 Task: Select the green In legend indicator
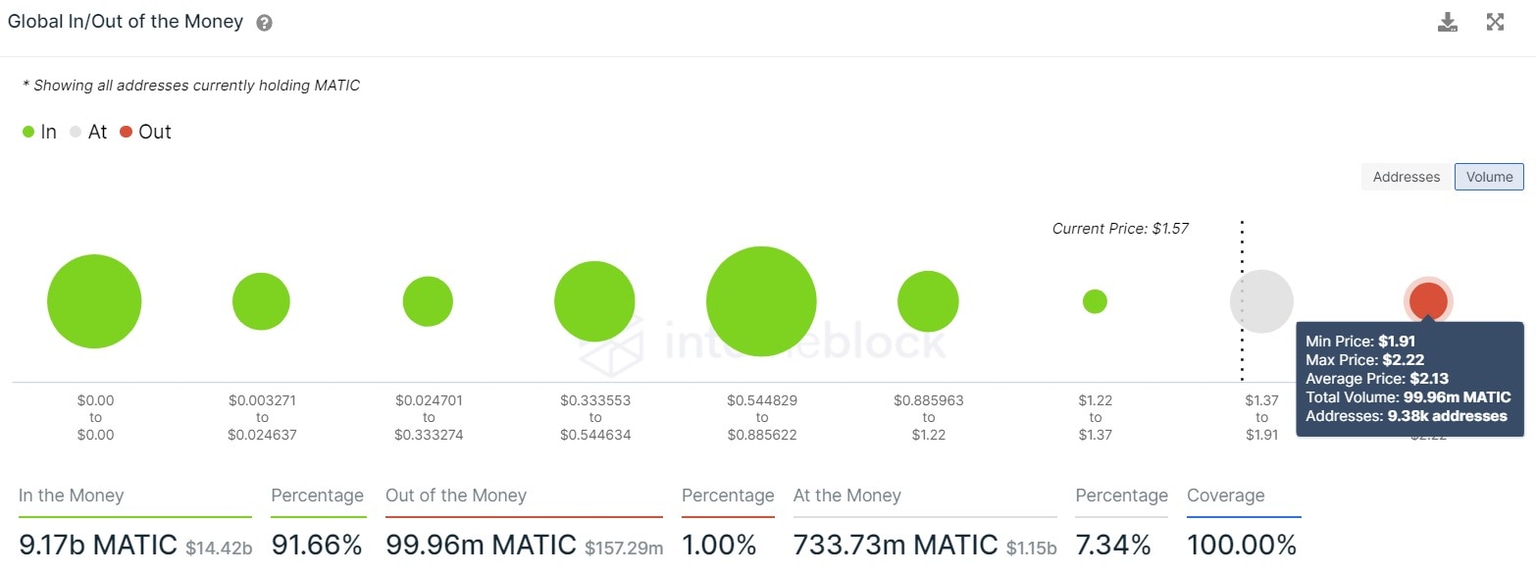27,131
